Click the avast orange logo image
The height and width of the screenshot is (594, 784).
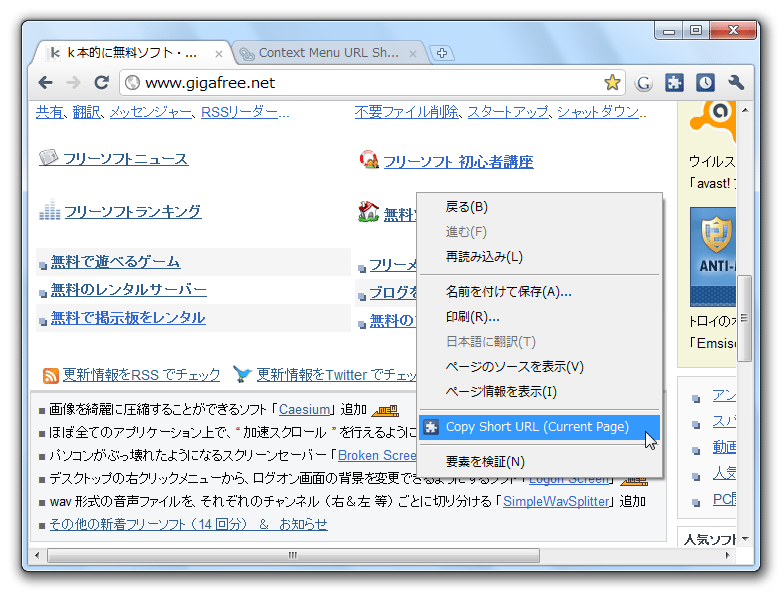(712, 121)
